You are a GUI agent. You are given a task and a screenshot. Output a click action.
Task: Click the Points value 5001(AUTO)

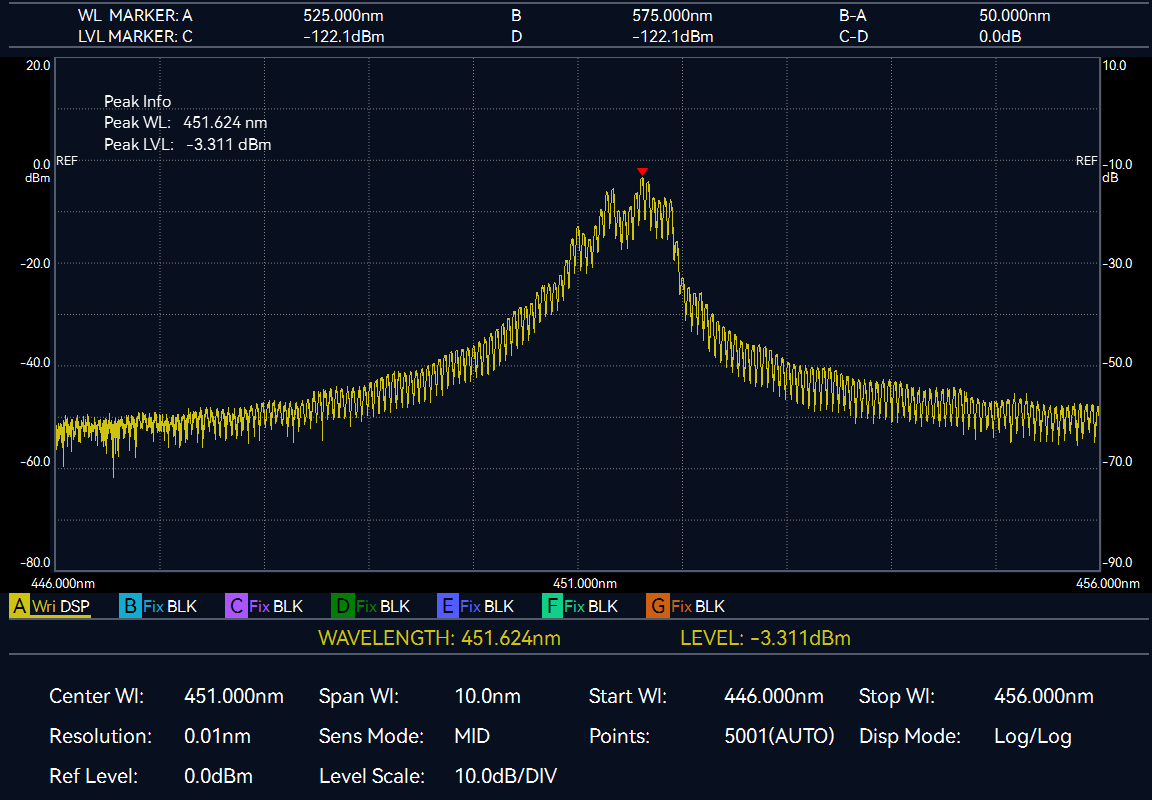pos(779,737)
